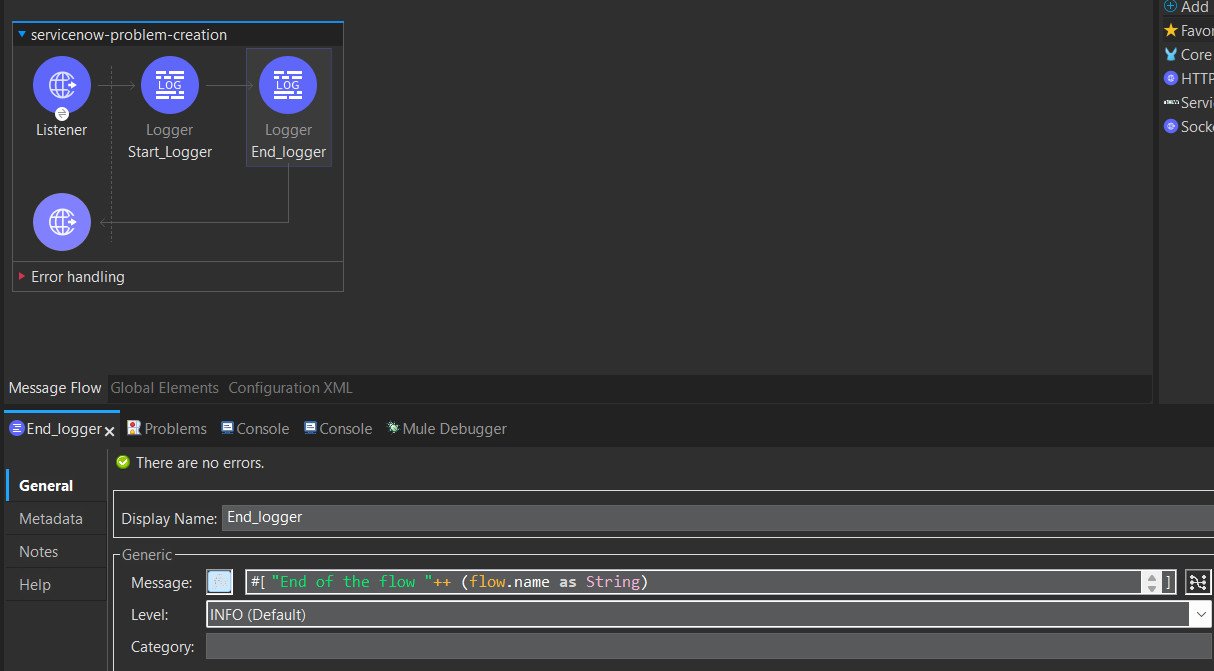Select the Listener source icon in the flow
This screenshot has height=671, width=1214.
[62, 85]
